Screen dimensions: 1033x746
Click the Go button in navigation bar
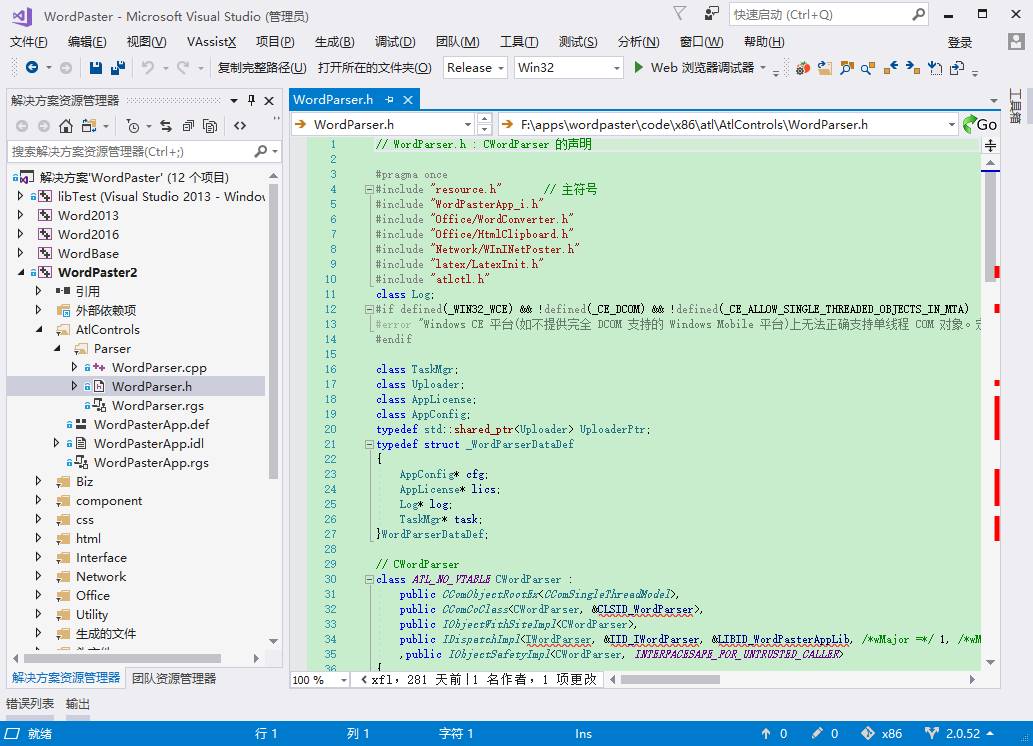click(980, 125)
